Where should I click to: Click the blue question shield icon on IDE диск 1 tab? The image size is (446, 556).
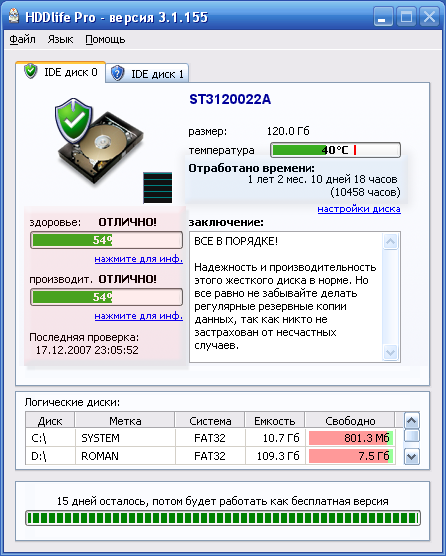[x=117, y=73]
